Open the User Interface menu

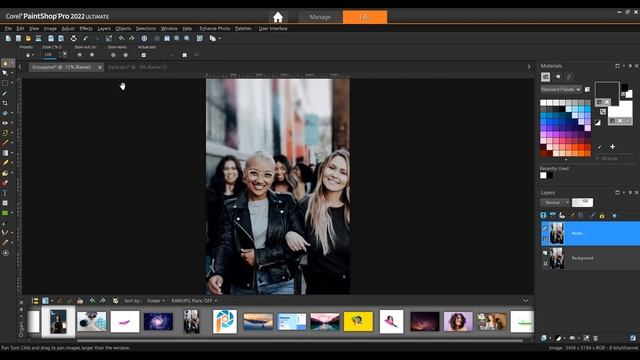(x=273, y=29)
